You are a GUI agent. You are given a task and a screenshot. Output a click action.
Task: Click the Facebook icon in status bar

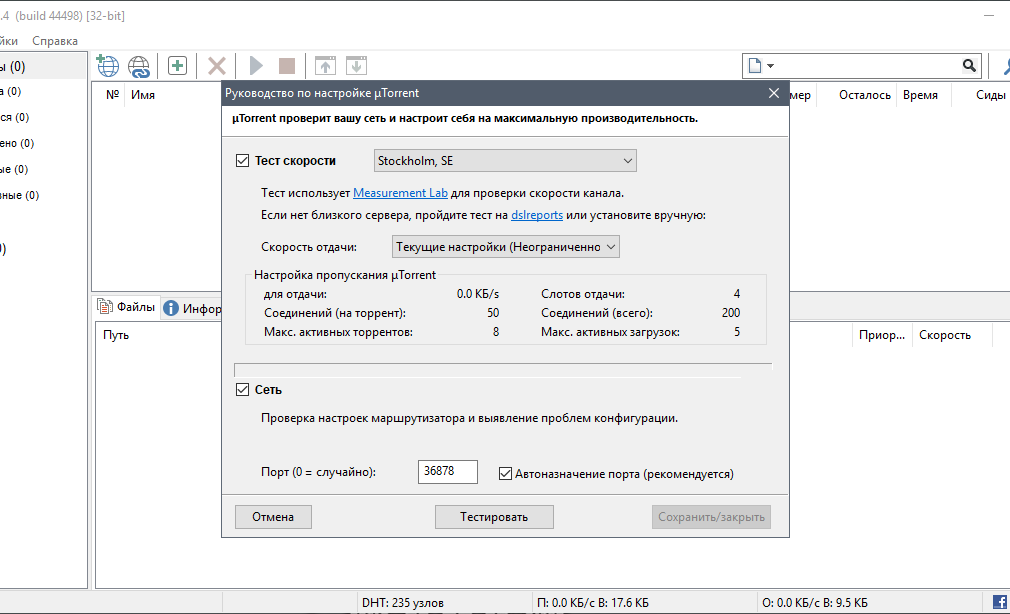1000,602
